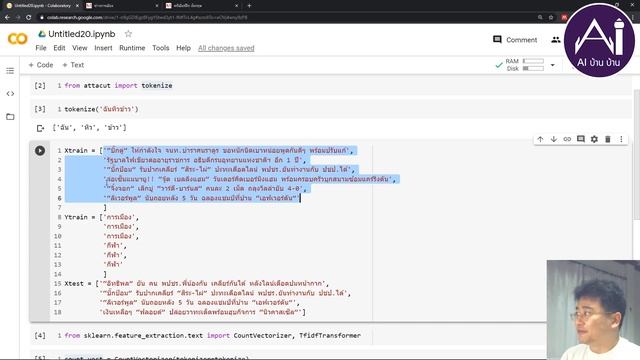Move the cell up
Viewport: 640px width, 360px height.
click(x=540, y=139)
